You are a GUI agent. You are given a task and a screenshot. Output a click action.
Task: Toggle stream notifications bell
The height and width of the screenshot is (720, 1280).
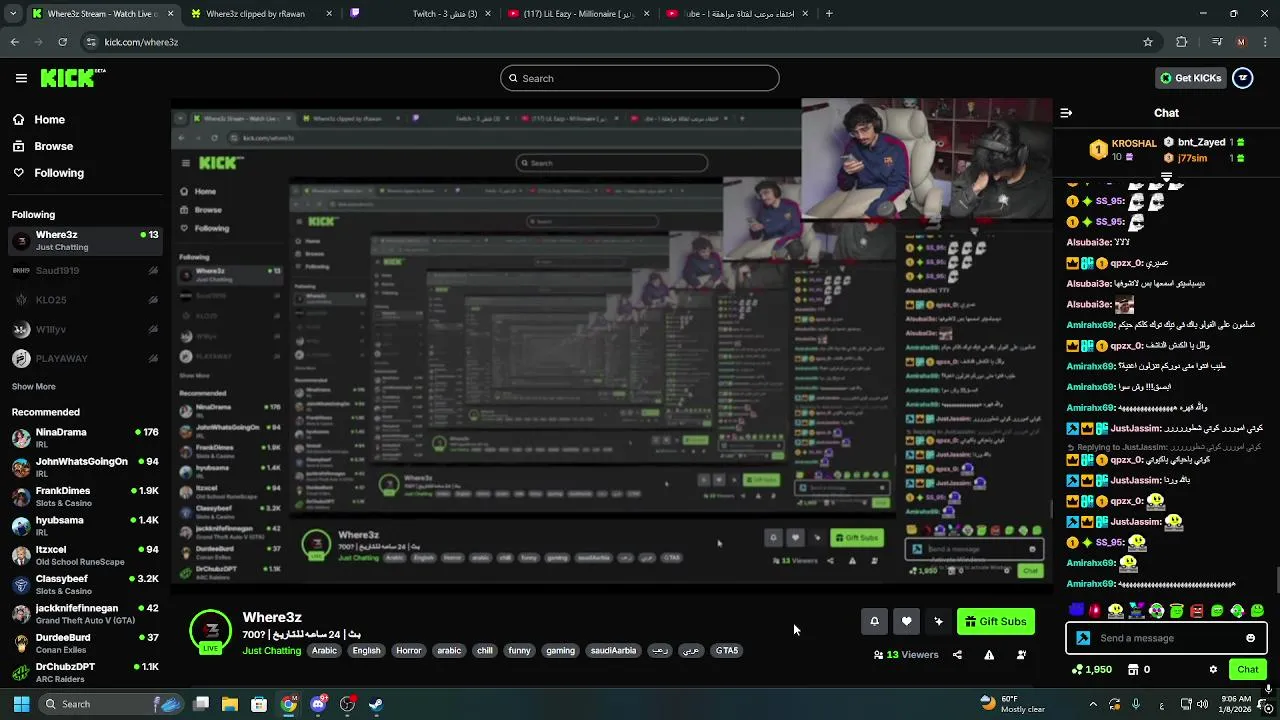tap(874, 622)
